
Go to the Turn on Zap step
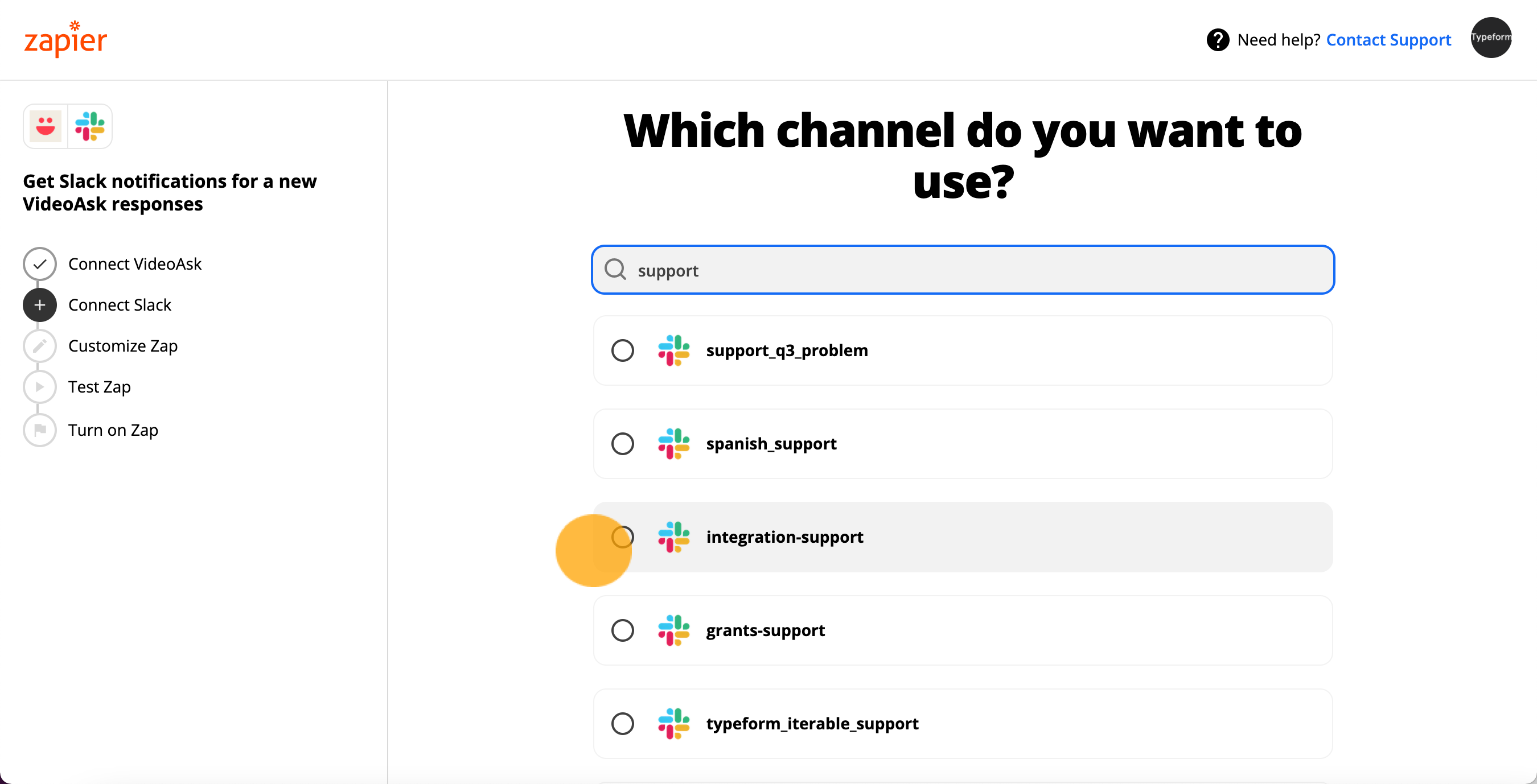tap(113, 430)
